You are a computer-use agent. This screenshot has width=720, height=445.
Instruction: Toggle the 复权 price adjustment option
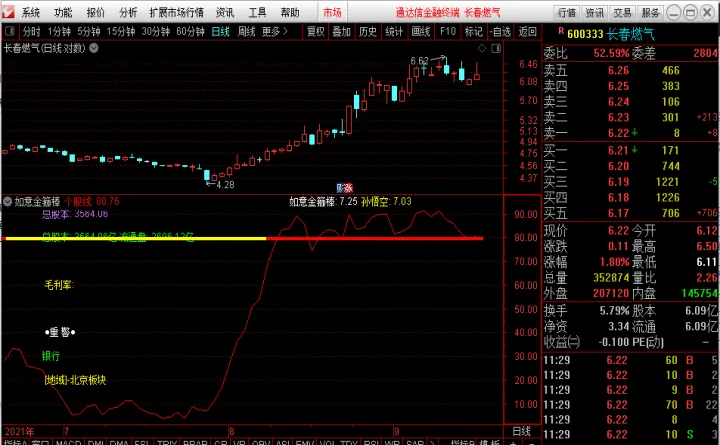[316, 31]
